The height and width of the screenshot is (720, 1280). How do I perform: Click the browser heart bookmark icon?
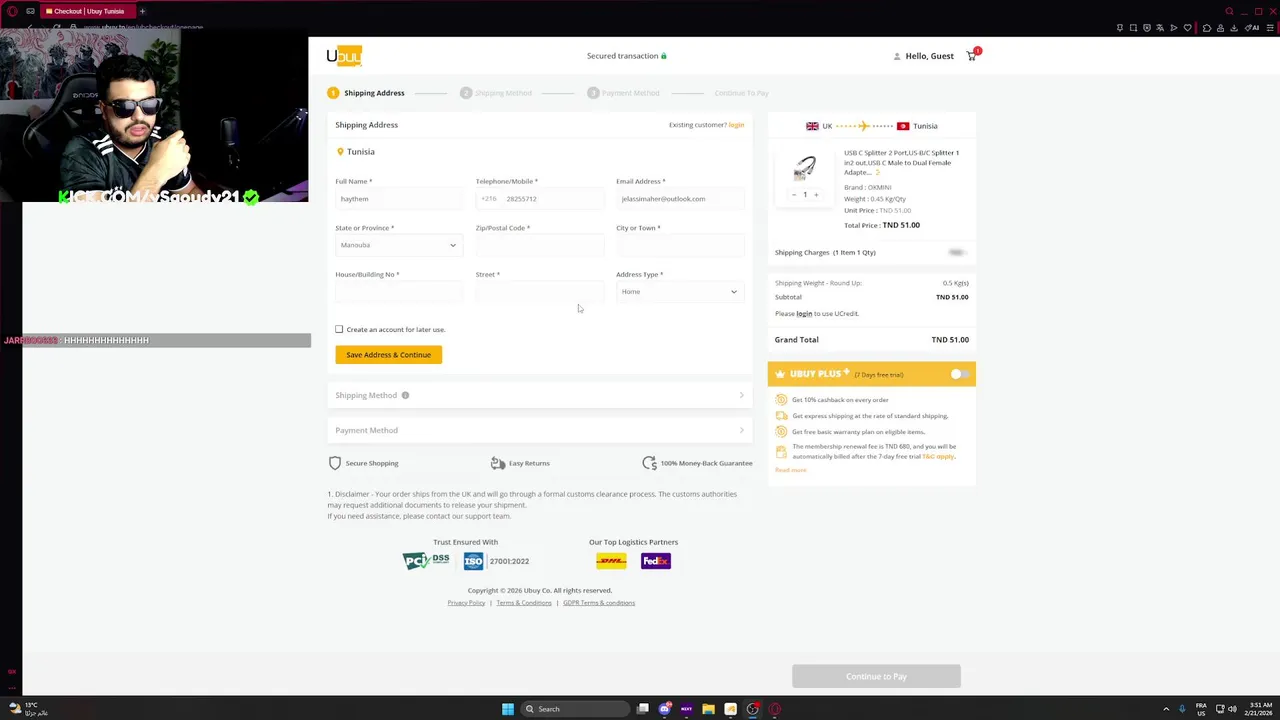point(1187,28)
